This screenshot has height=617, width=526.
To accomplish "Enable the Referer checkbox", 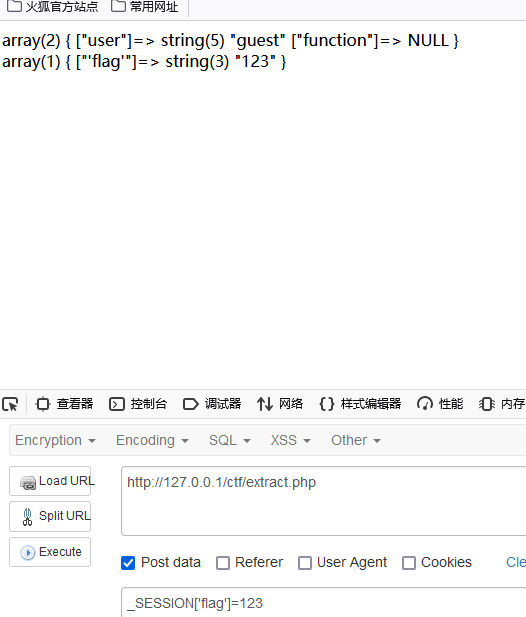I will tap(223, 563).
